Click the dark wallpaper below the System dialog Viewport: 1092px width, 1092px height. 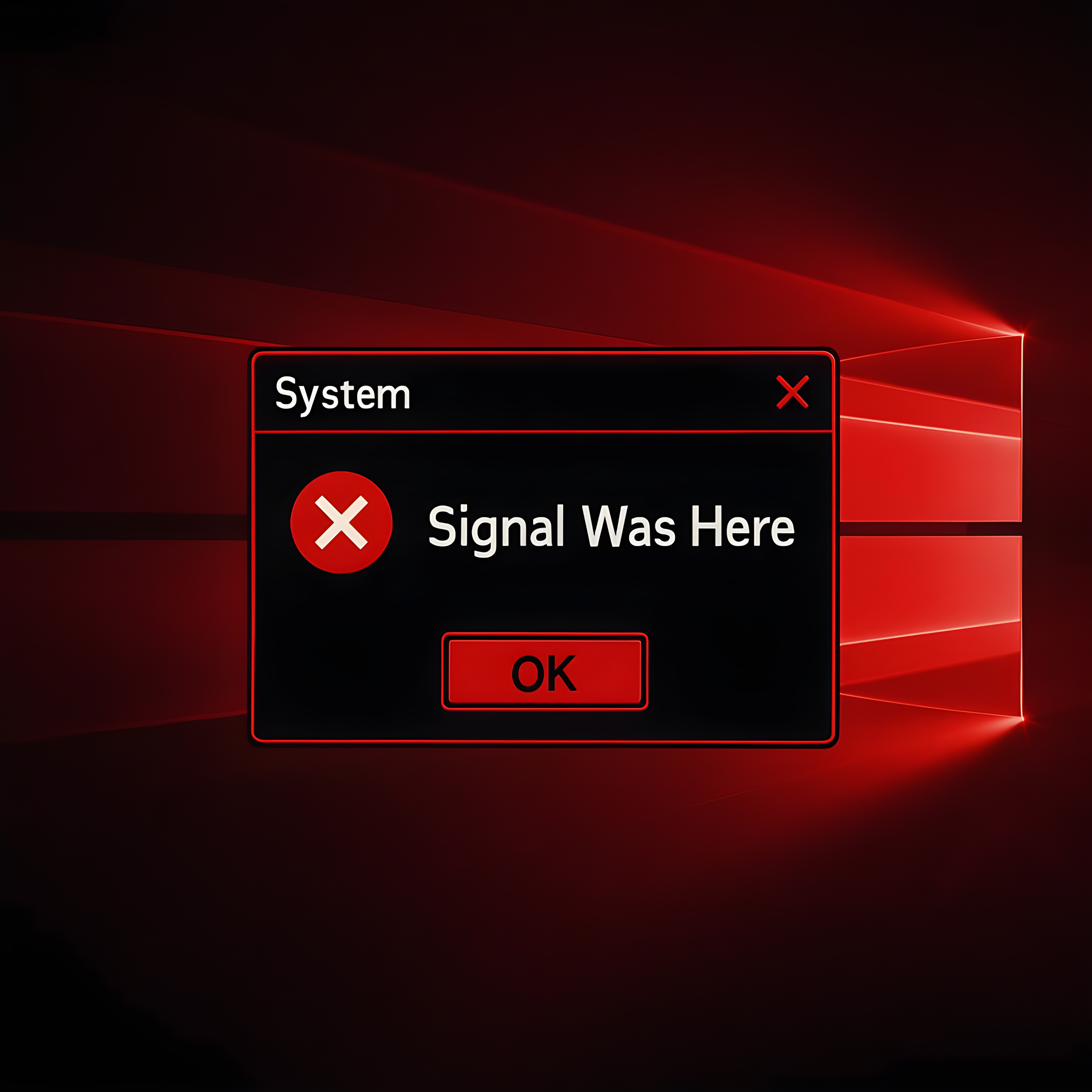pyautogui.click(x=543, y=916)
